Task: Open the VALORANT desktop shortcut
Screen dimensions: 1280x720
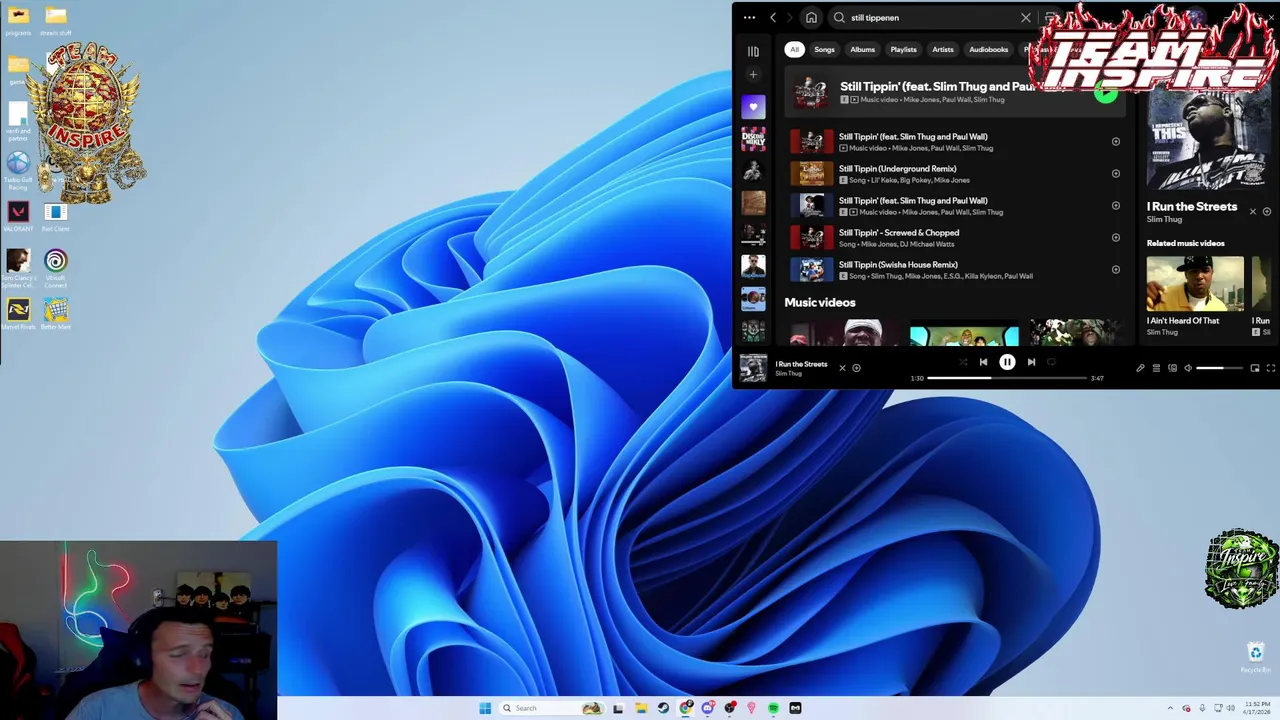Action: [18, 216]
